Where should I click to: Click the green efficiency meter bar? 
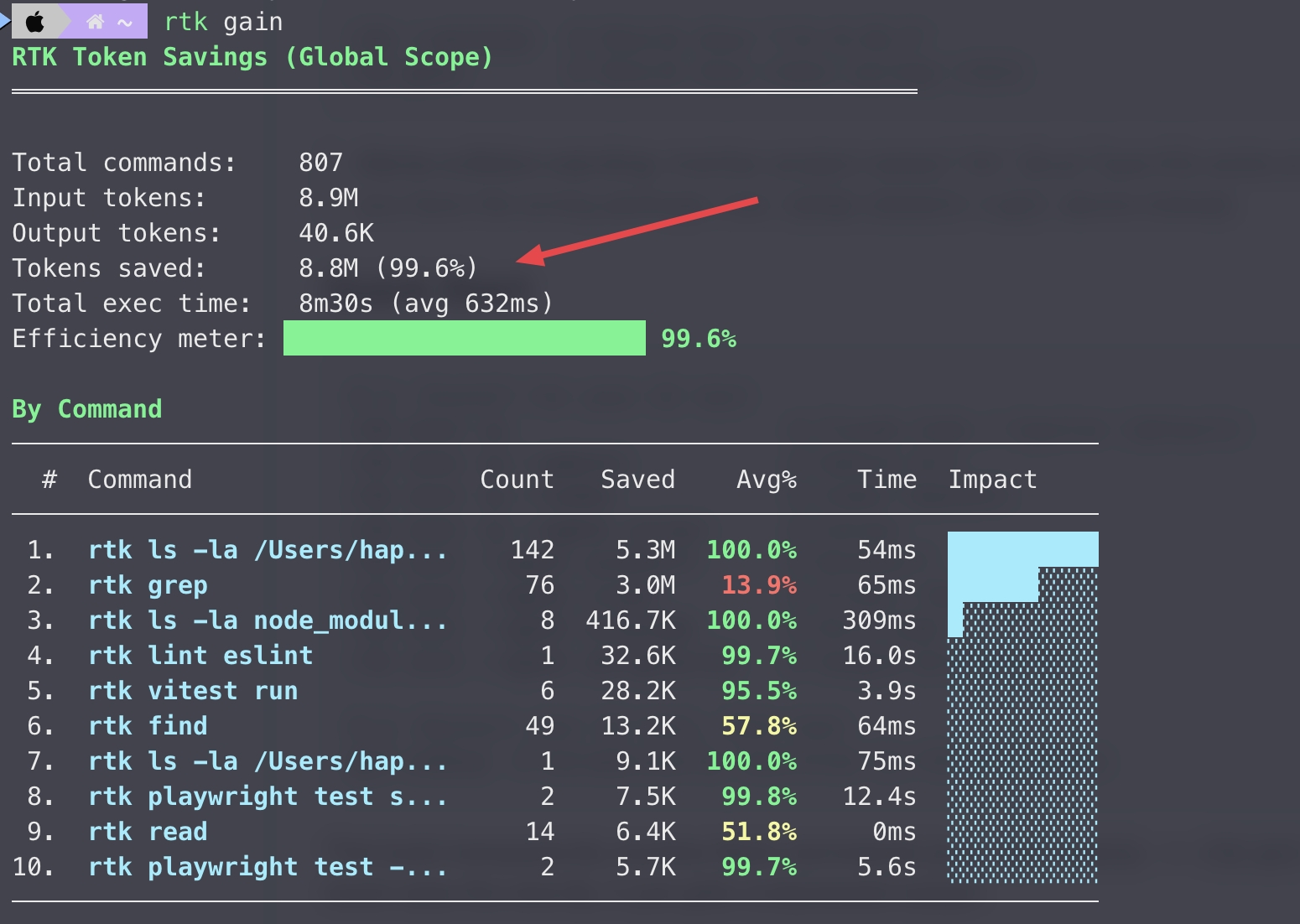pyautogui.click(x=465, y=338)
